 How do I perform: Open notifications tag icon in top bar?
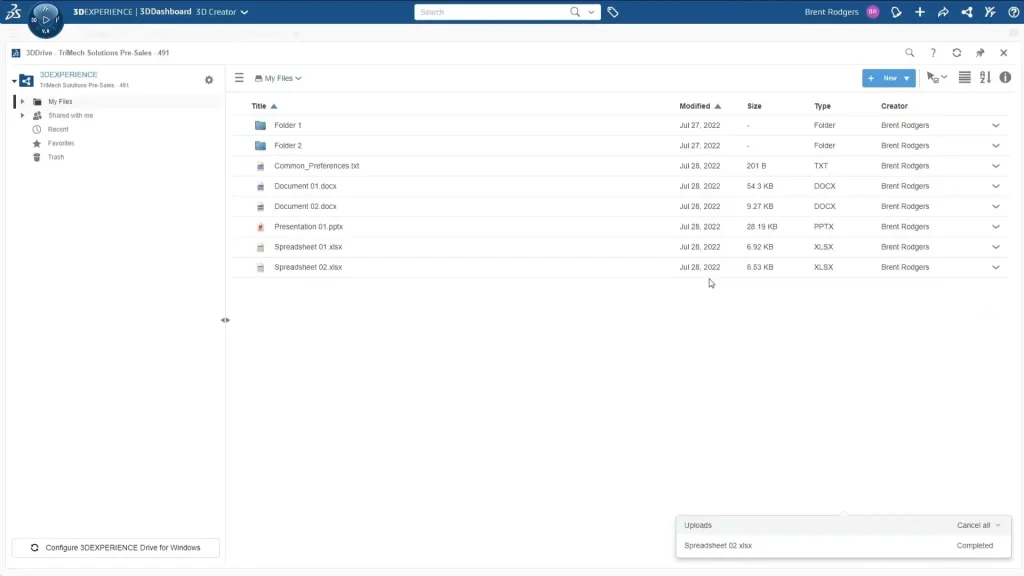coord(896,12)
